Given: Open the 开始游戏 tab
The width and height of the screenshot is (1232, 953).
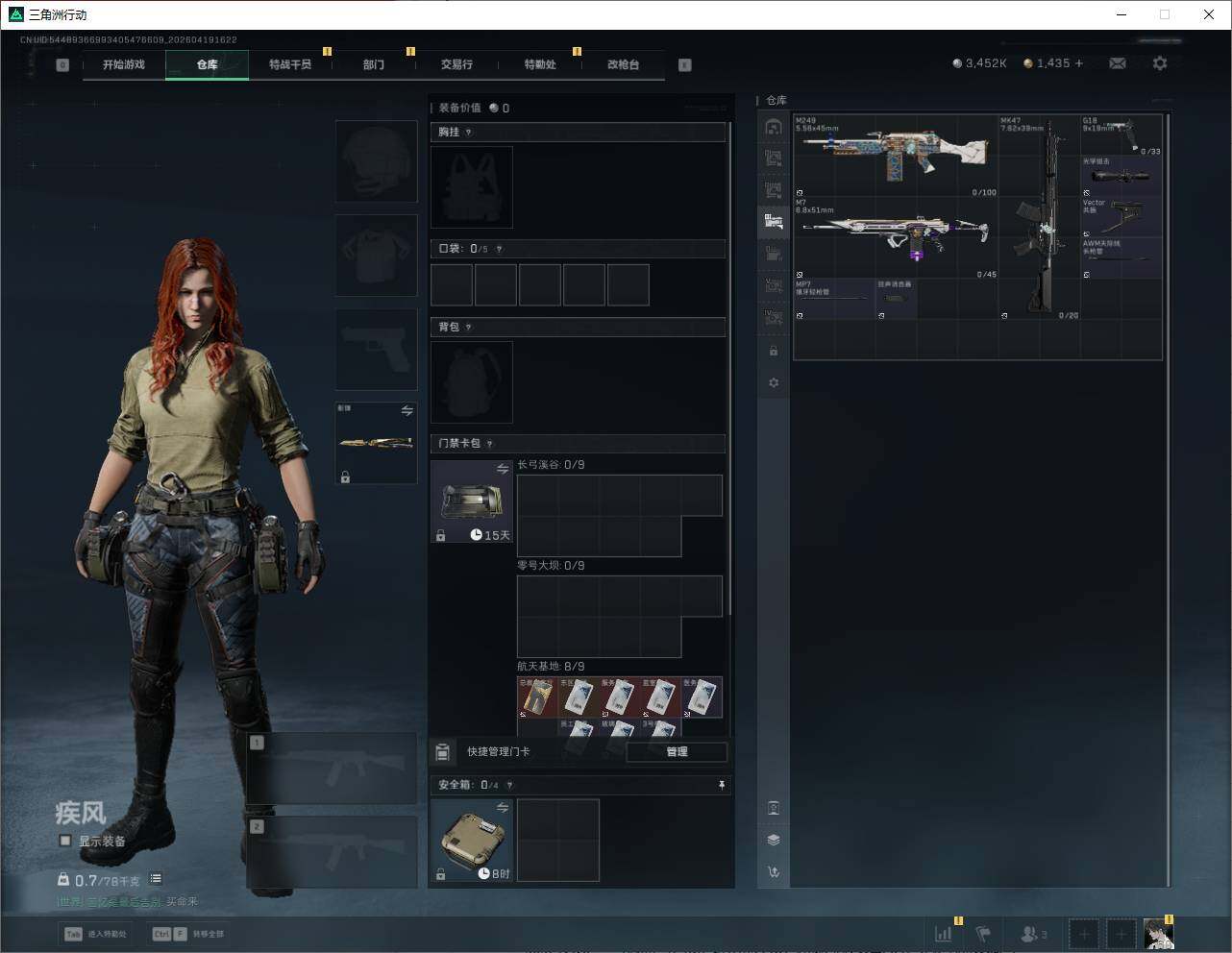Looking at the screenshot, I should (124, 64).
